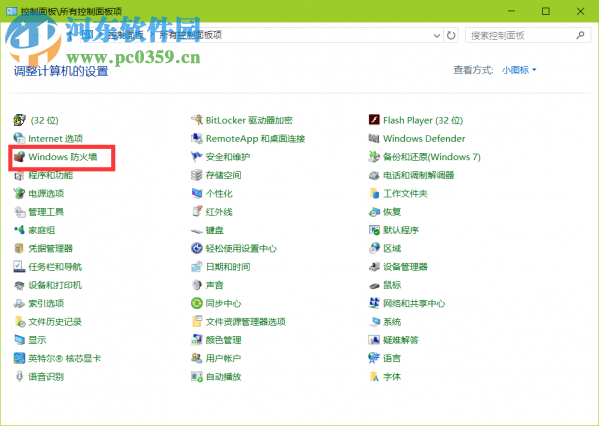Open 颜色管理 link
This screenshot has height=426, width=599.
(223, 340)
